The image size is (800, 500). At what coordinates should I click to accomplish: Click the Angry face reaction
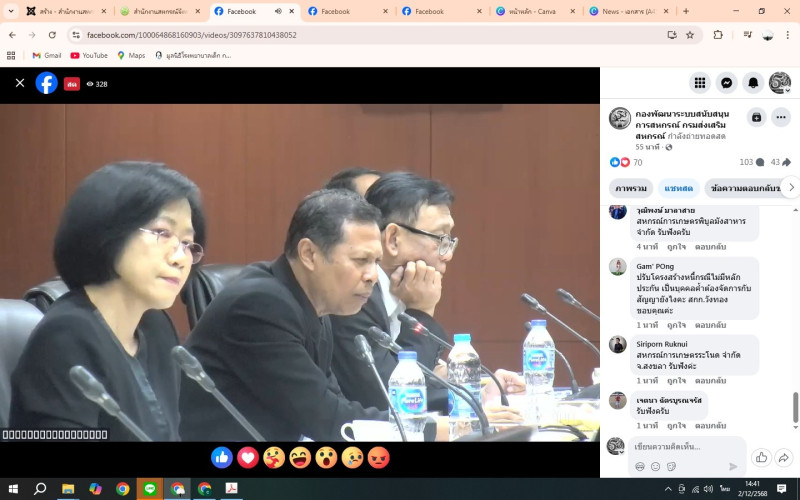tap(379, 457)
